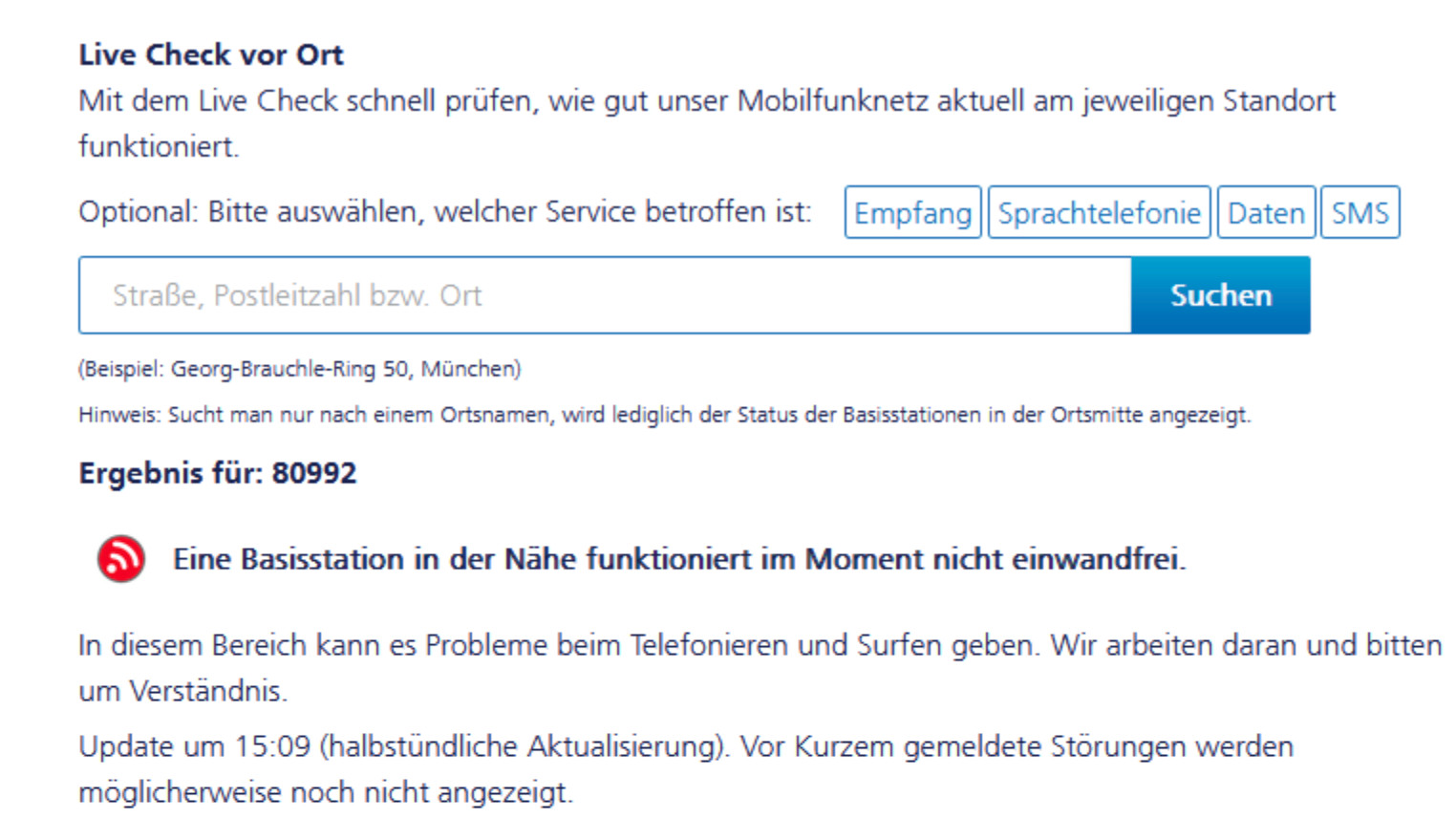The height and width of the screenshot is (819, 1456).
Task: Click the red base station warning icon
Action: tap(121, 559)
